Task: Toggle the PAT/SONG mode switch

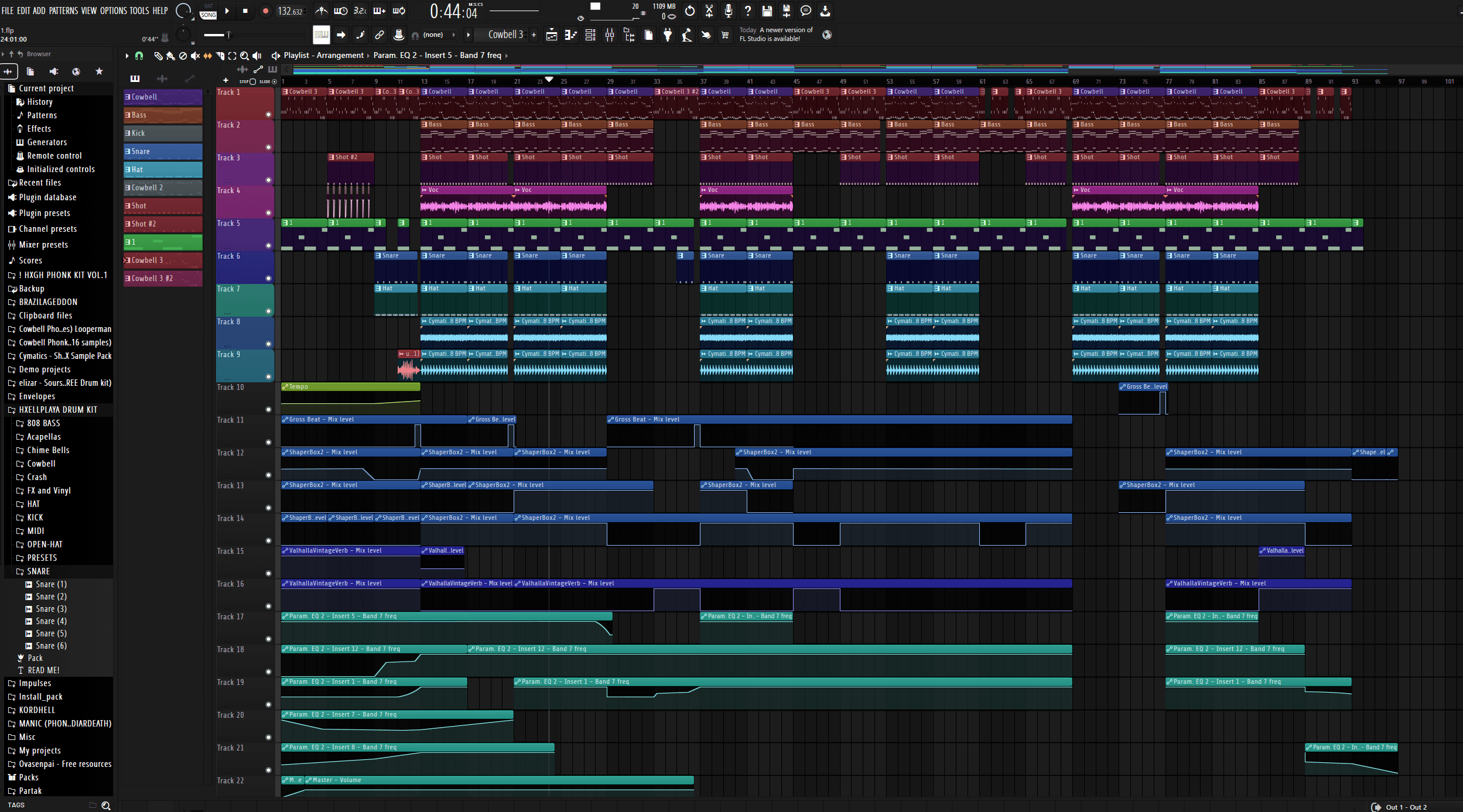Action: (x=208, y=11)
